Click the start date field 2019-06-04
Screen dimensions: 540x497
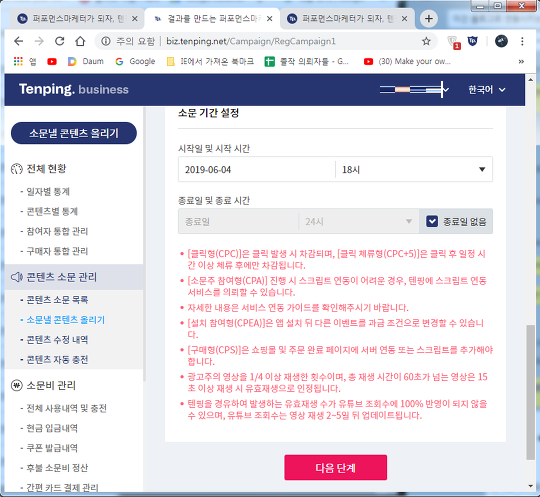click(257, 169)
